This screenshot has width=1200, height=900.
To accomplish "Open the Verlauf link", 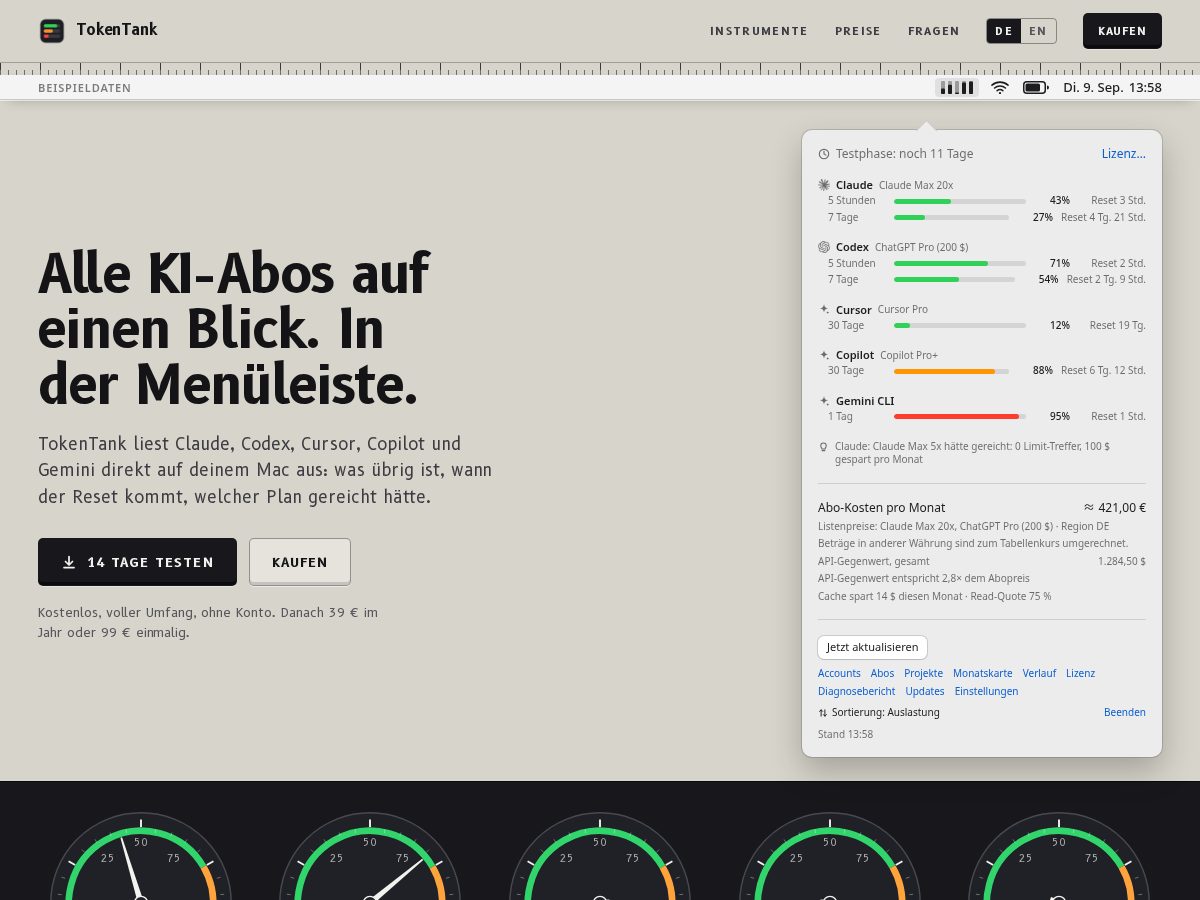I will pos(1039,674).
